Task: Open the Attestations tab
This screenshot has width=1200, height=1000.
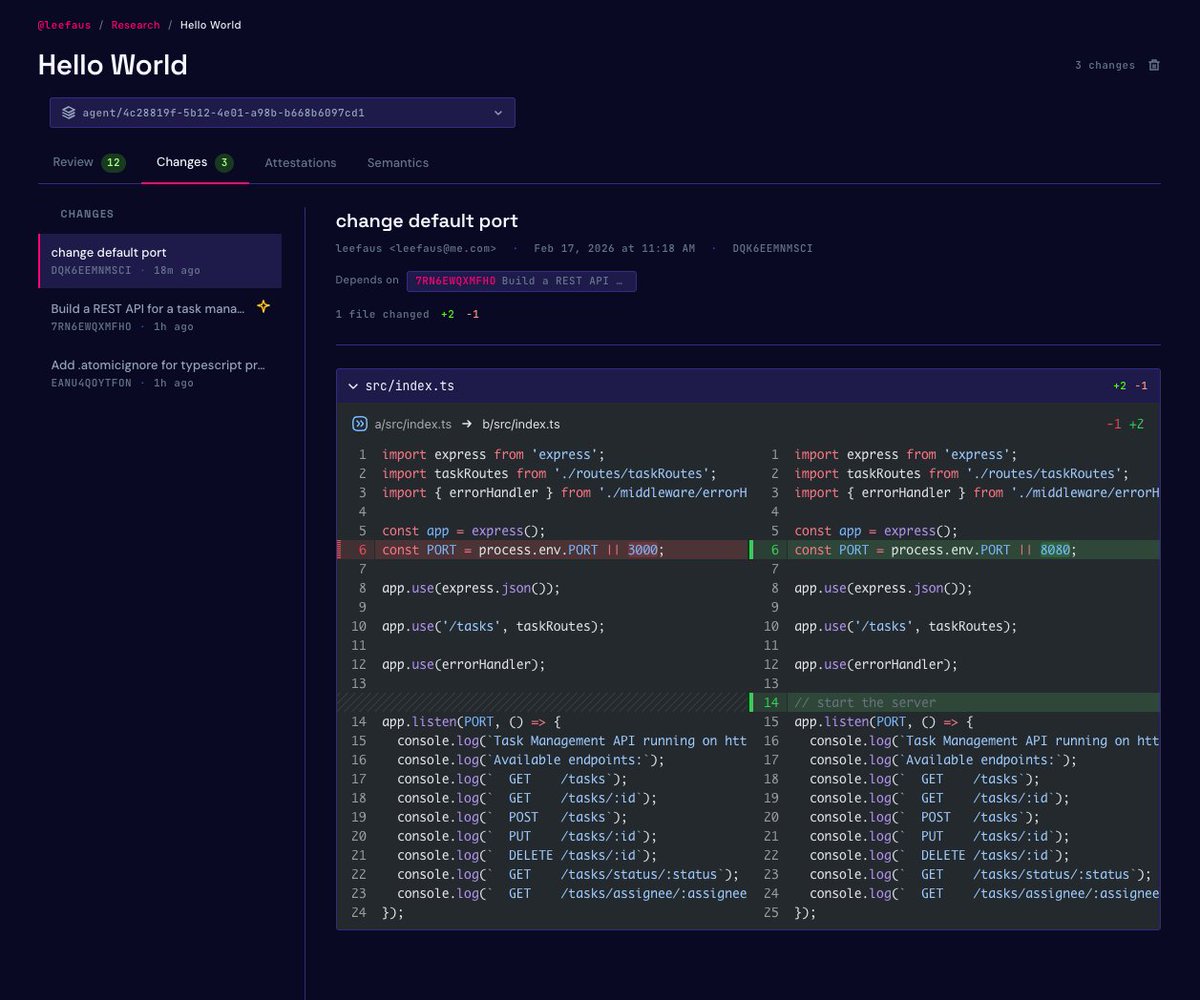Action: pyautogui.click(x=300, y=162)
